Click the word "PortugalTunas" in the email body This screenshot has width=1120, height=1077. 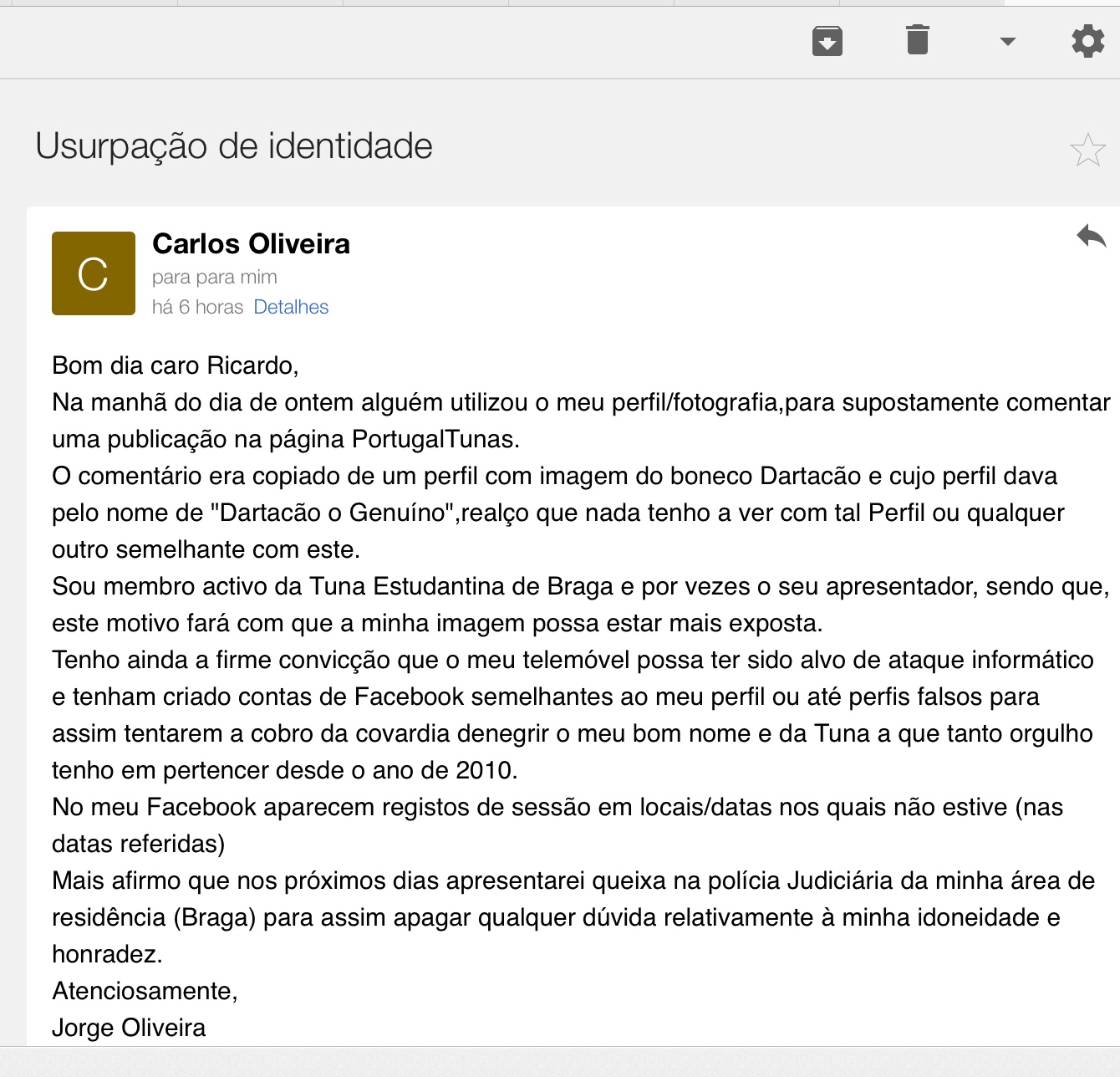pyautogui.click(x=433, y=439)
